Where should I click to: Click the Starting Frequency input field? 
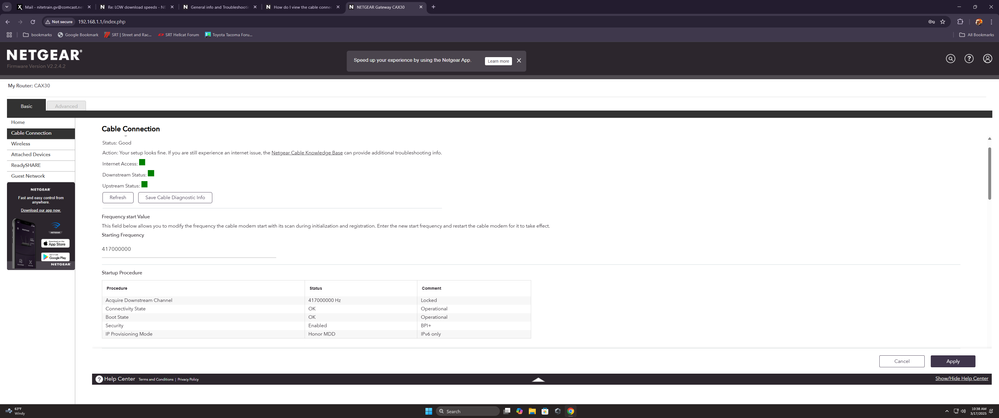coord(188,249)
